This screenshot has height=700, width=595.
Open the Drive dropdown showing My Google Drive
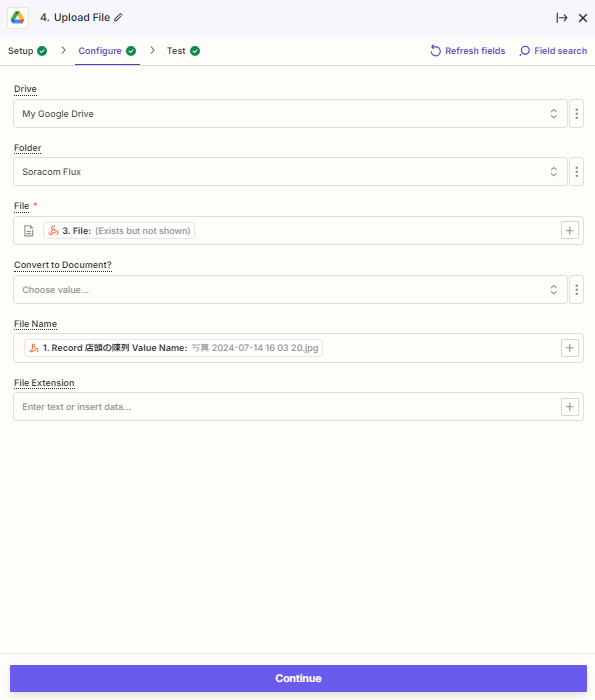click(290, 114)
